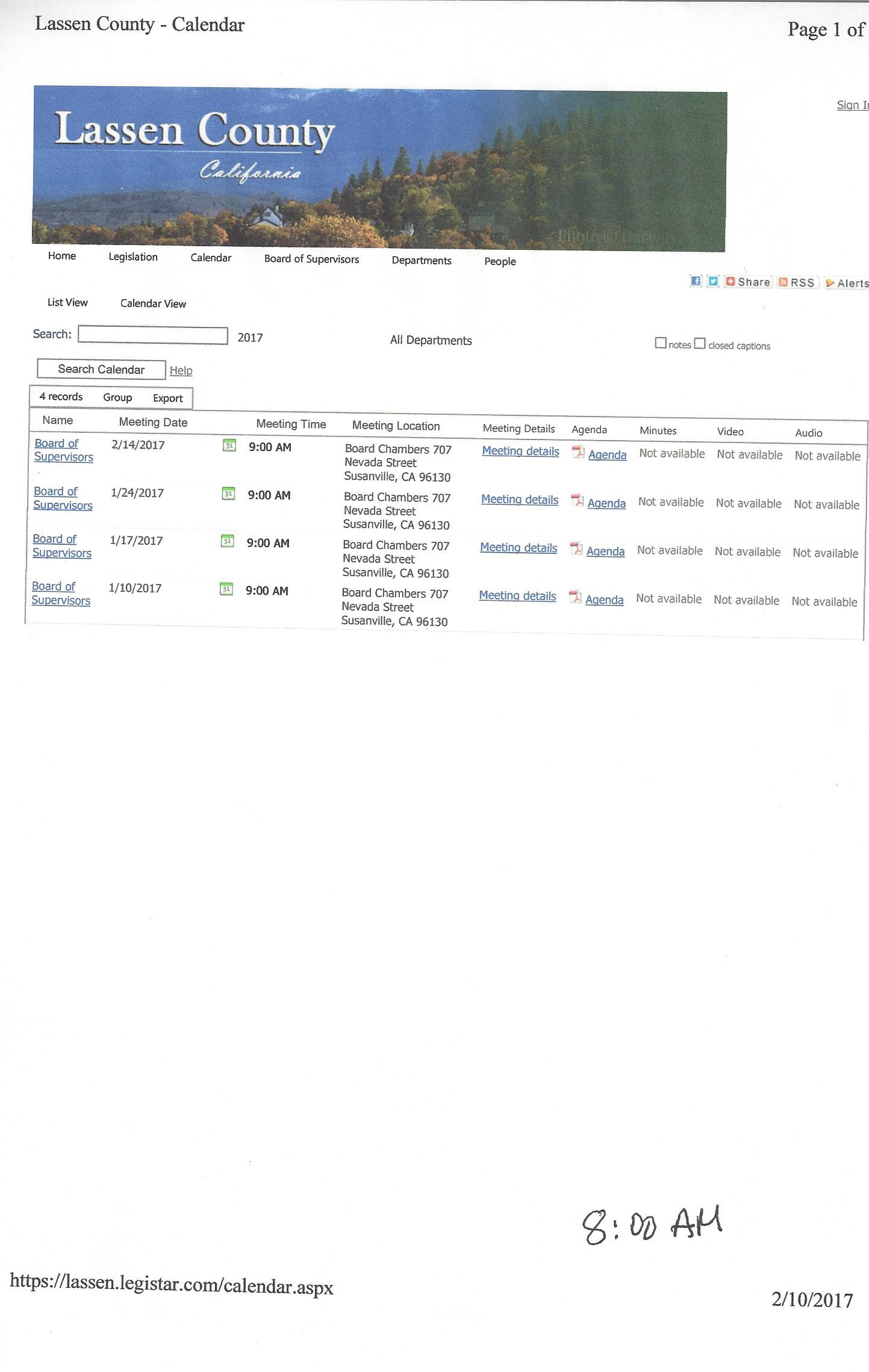This screenshot has height=1372, width=869.
Task: Open the Agenda link for 1/17/2017
Action: tap(605, 551)
